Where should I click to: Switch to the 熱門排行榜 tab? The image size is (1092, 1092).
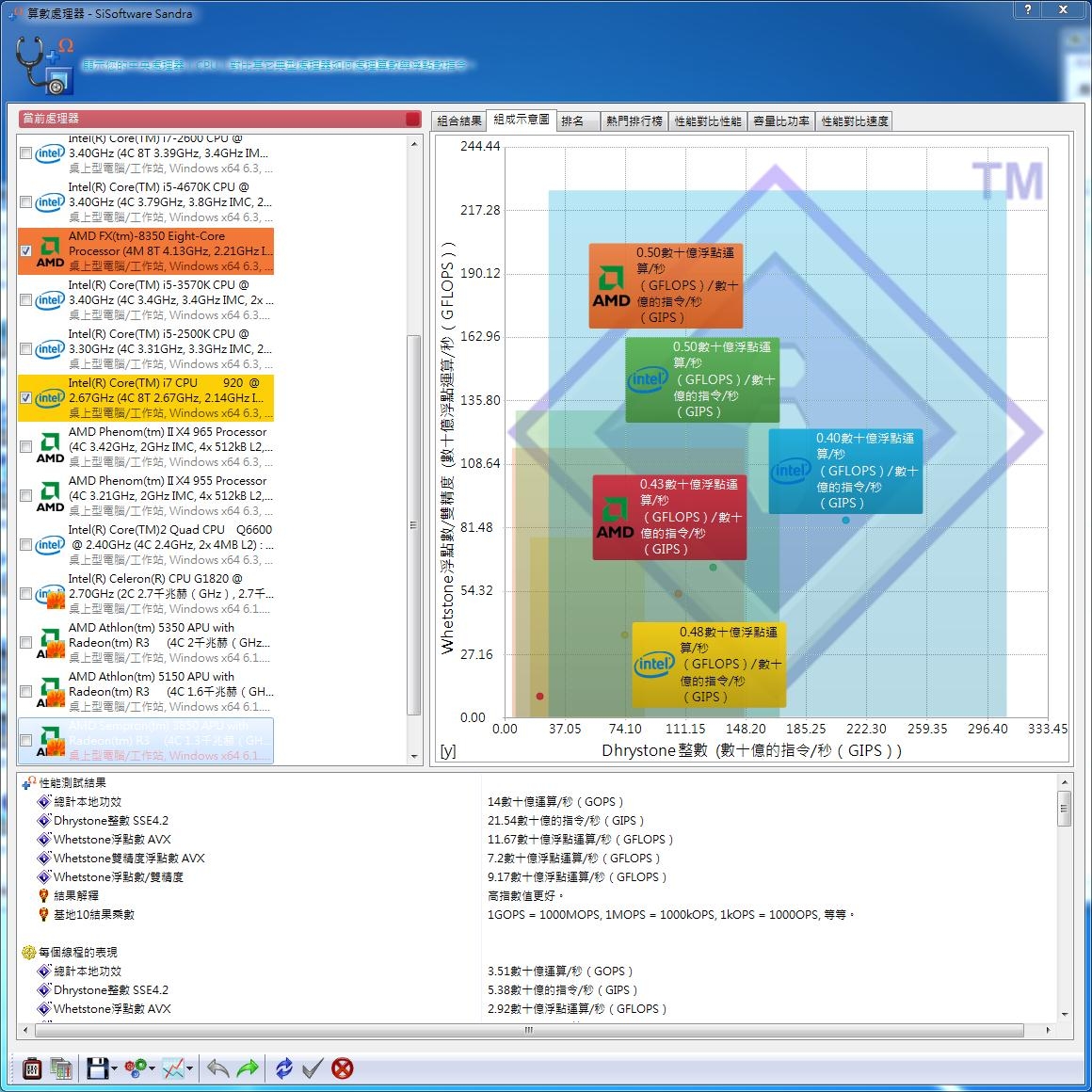[x=634, y=121]
